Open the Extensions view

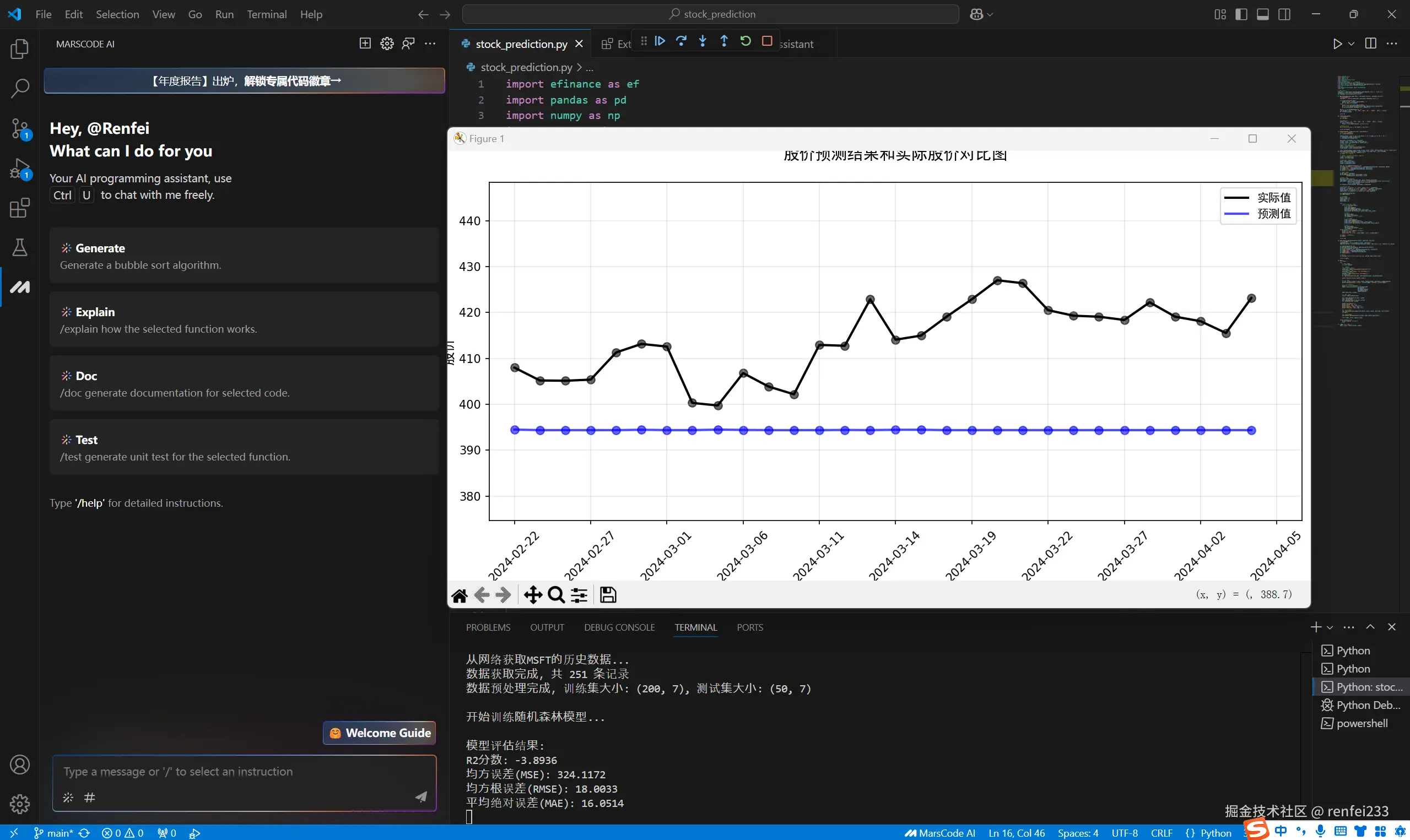tap(20, 208)
